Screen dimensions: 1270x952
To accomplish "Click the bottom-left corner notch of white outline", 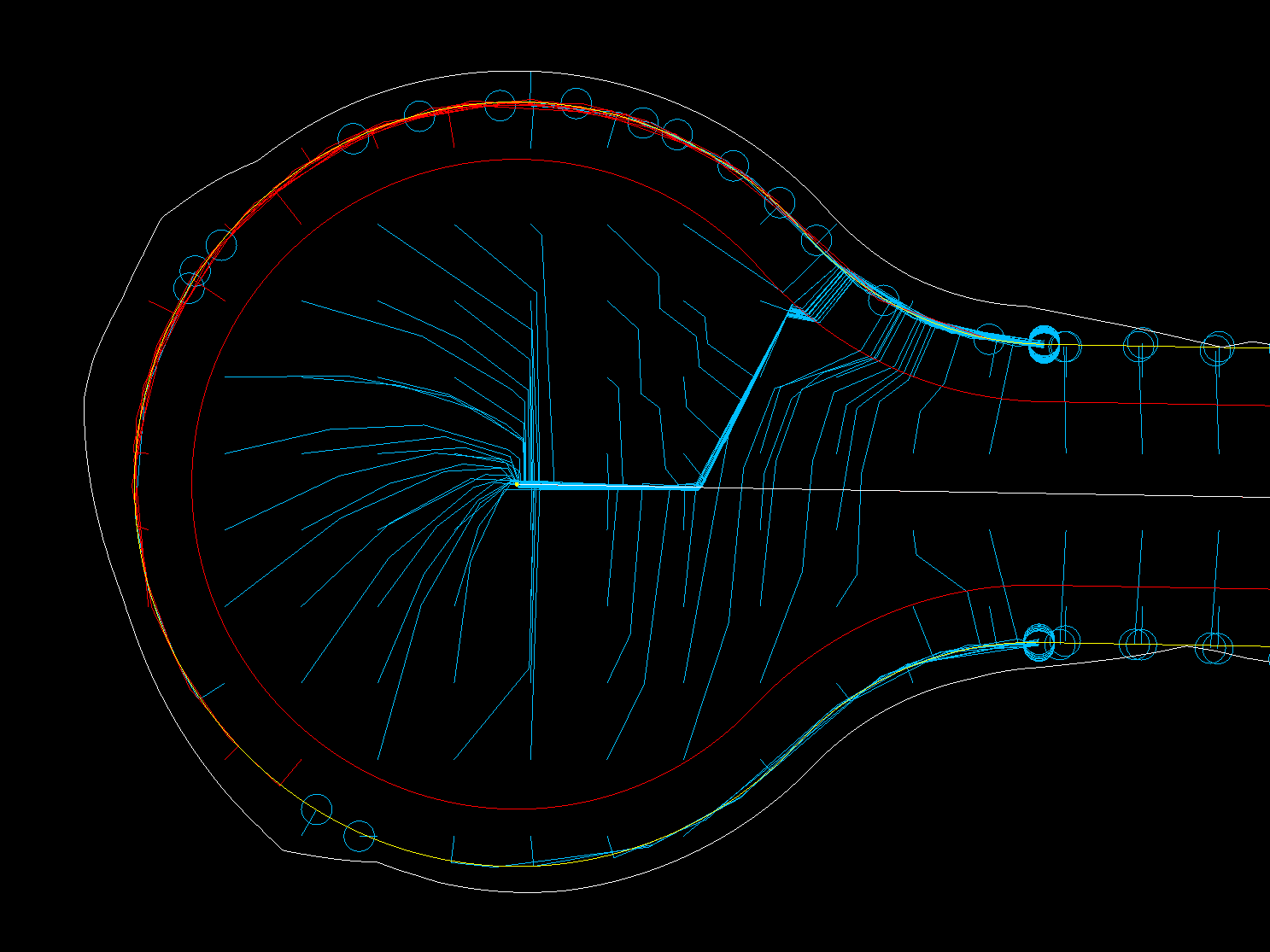I will coord(284,850).
